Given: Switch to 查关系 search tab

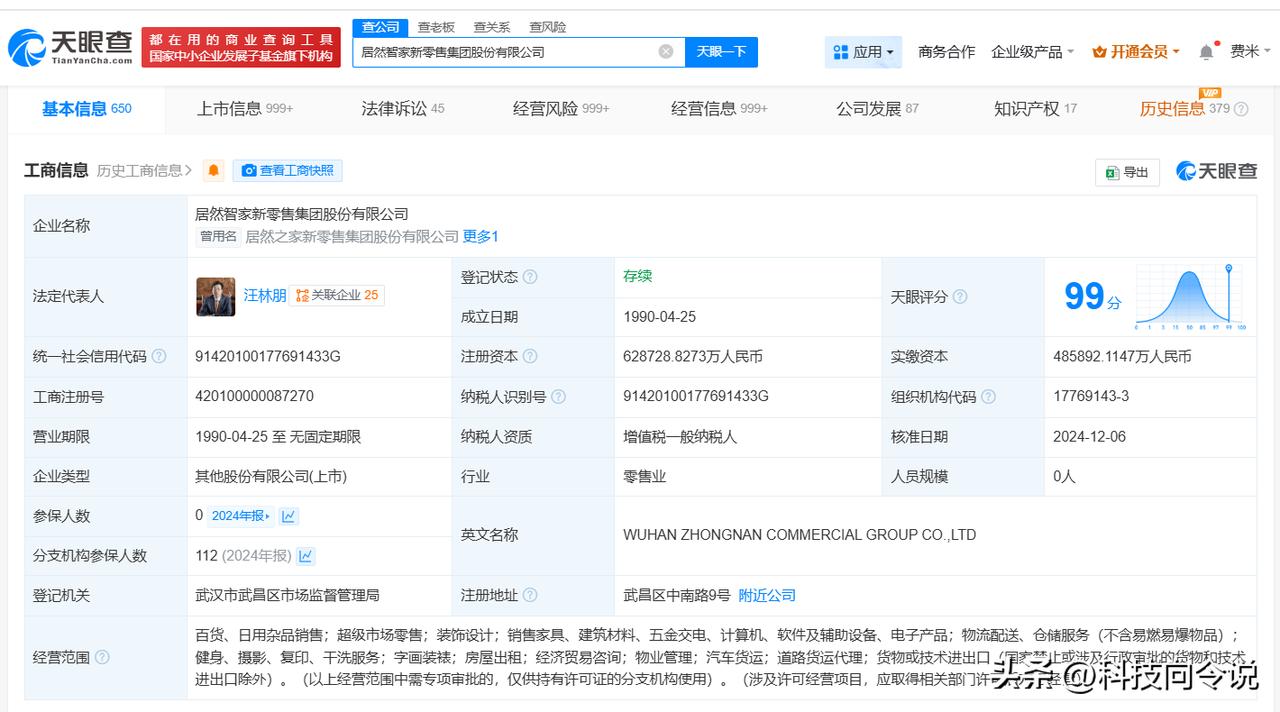Looking at the screenshot, I should [492, 27].
